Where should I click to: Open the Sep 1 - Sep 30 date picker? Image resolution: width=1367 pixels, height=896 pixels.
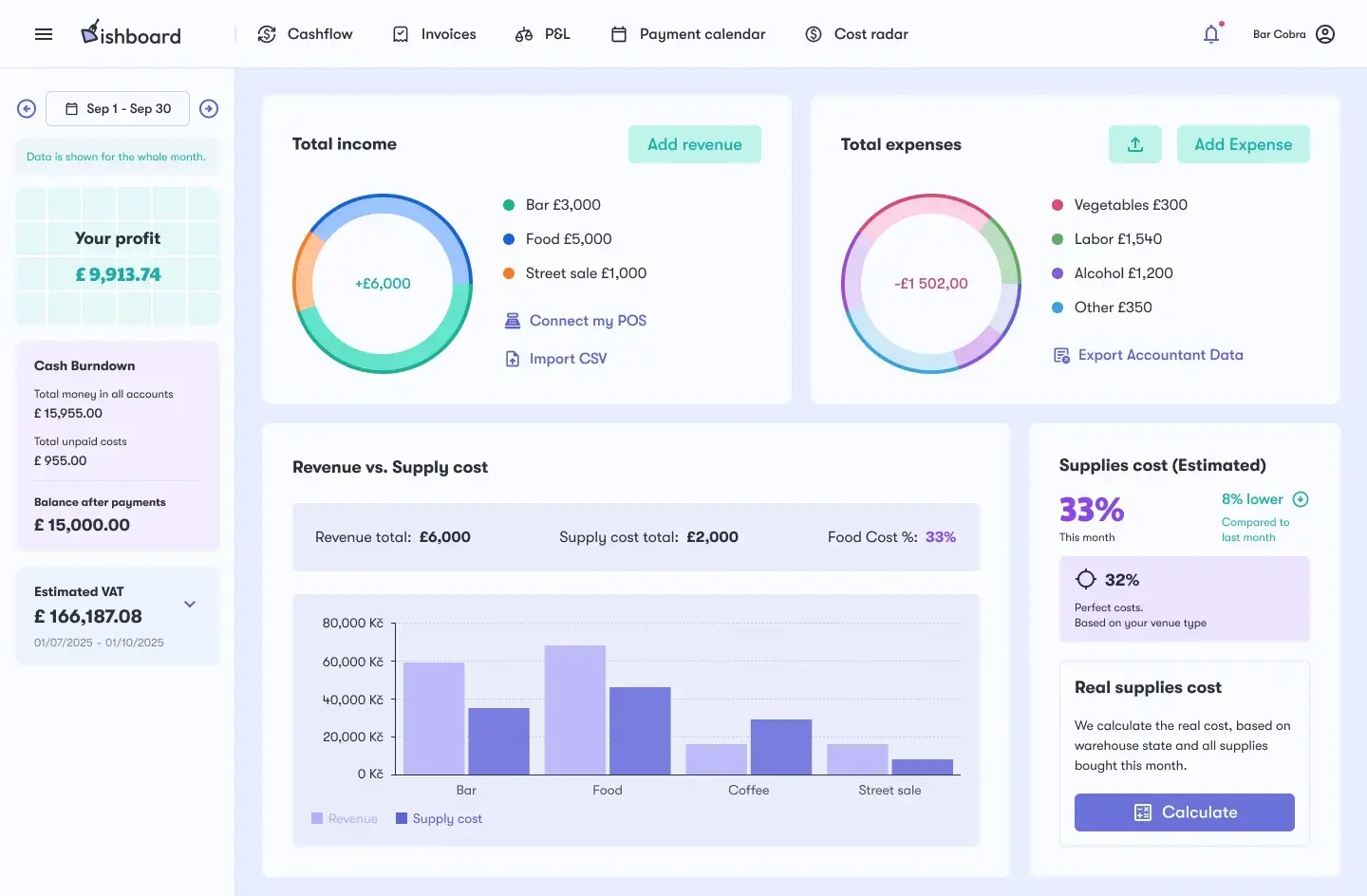(x=118, y=109)
